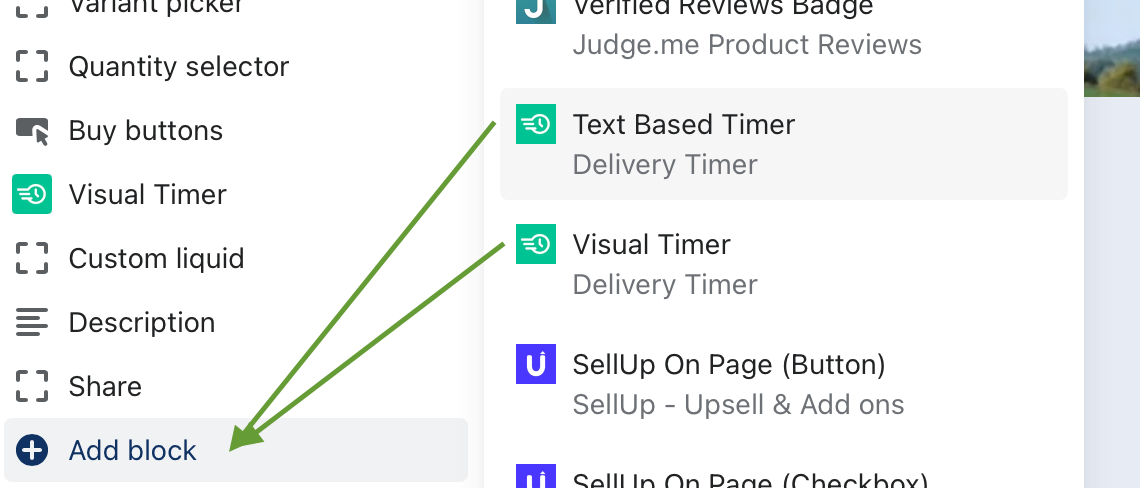Image resolution: width=1140 pixels, height=488 pixels.
Task: Click the green Visual Timer icon in sidebar
Action: pyautogui.click(x=32, y=194)
